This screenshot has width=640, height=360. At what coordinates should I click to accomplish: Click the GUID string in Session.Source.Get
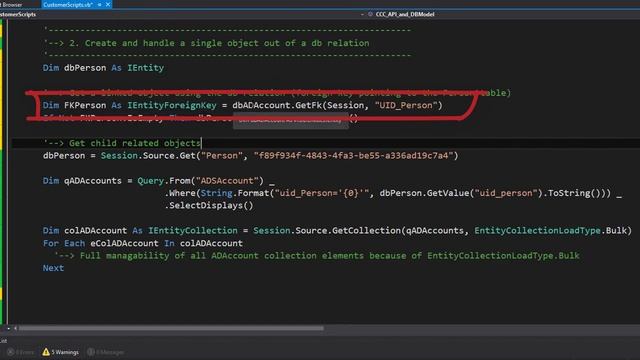pyautogui.click(x=353, y=156)
